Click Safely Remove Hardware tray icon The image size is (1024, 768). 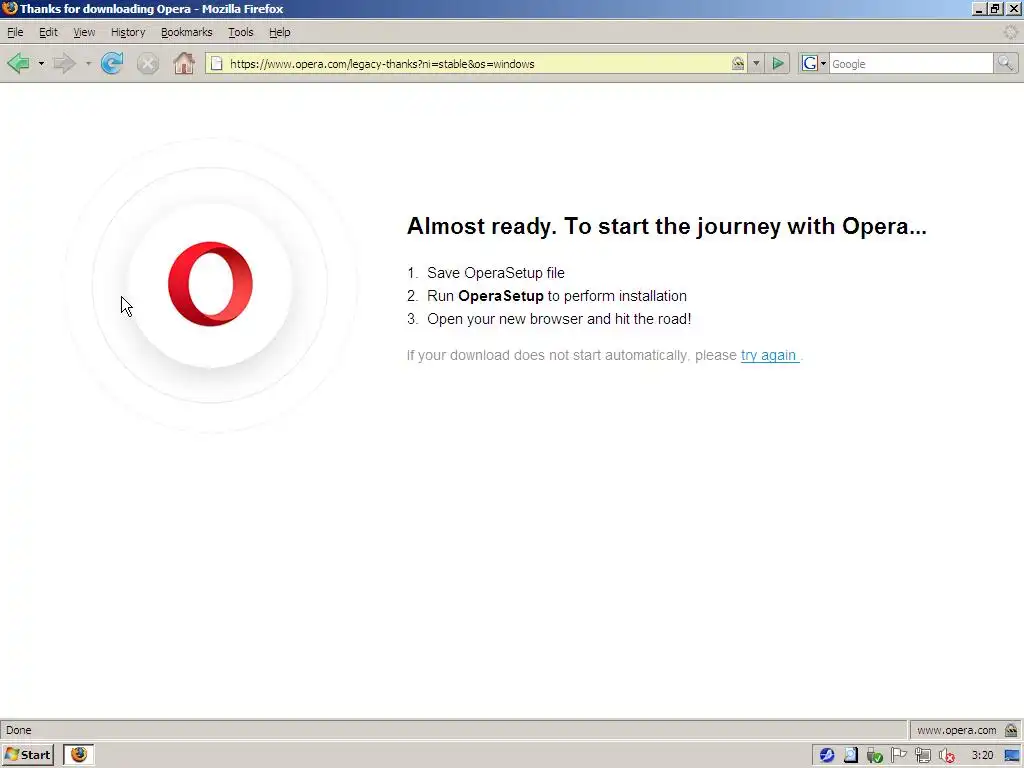(x=874, y=756)
